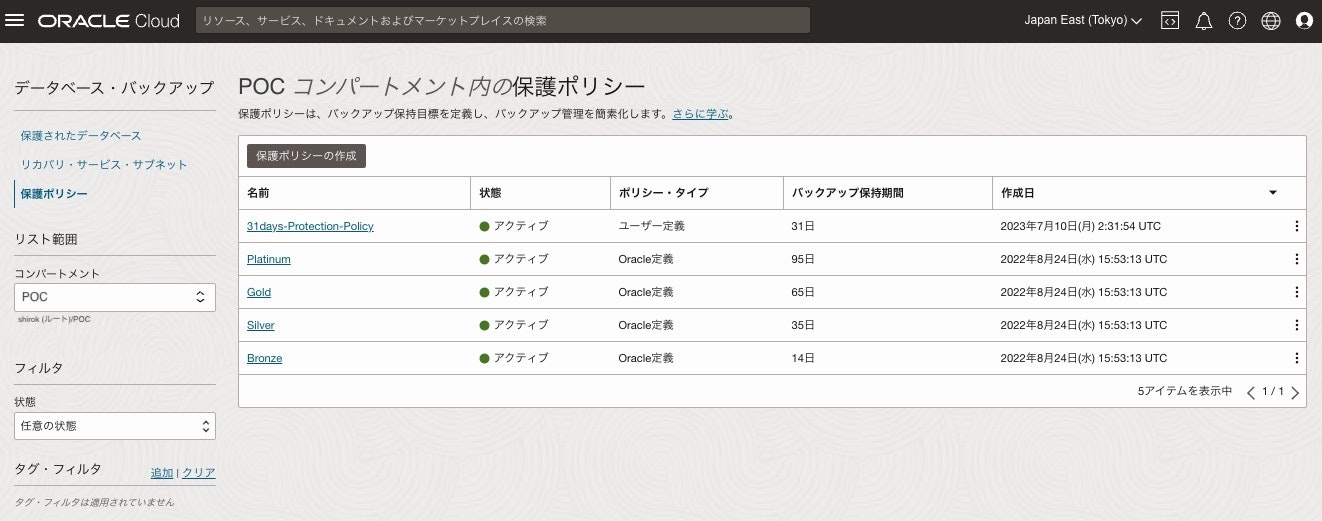Screen dimensions: 1322x521
Task: Open 31days-Protection-Policy link
Action: point(310,226)
